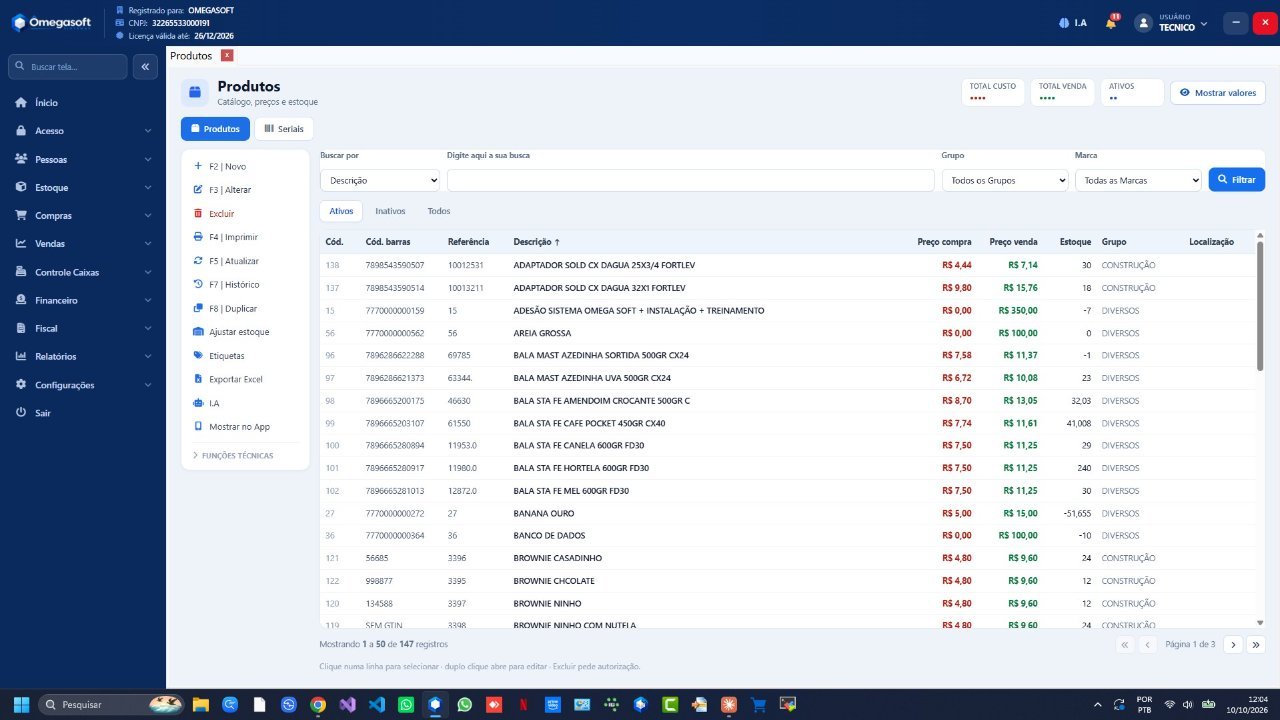Go to next page arrow

(1233, 645)
